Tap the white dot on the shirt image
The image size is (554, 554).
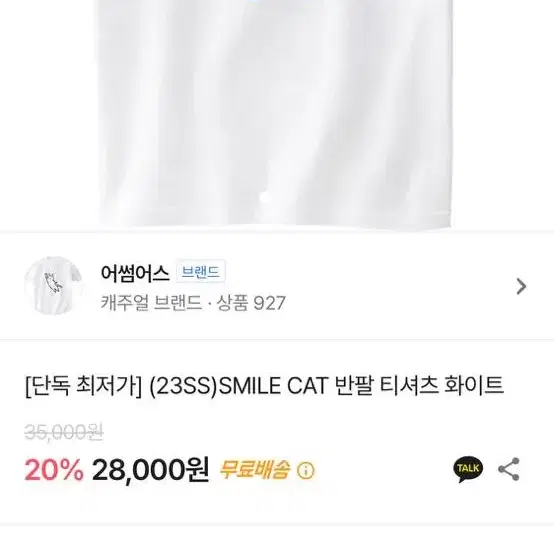pos(263,198)
